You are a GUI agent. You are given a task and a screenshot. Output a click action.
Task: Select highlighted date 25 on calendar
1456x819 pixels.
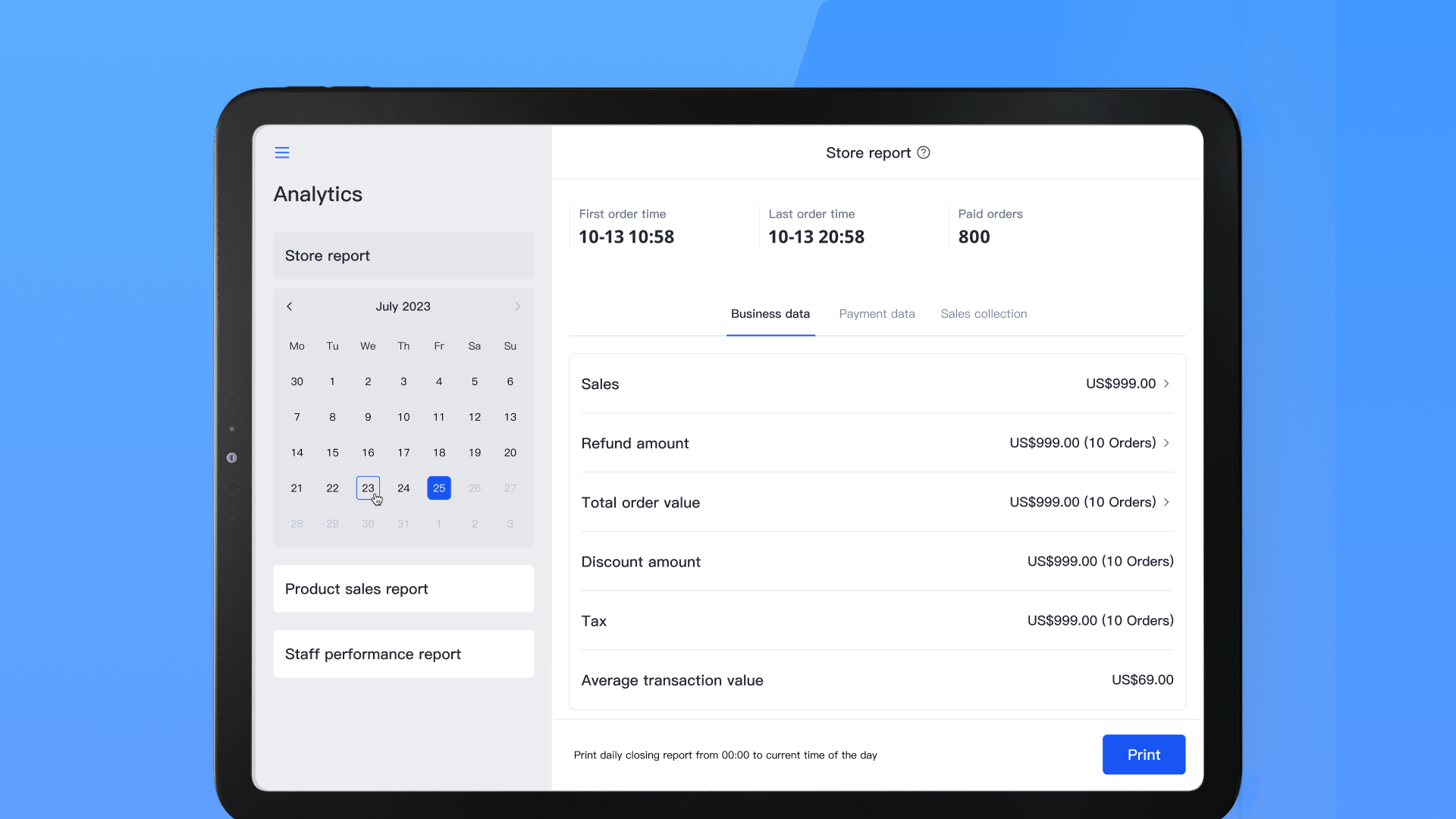coord(439,488)
